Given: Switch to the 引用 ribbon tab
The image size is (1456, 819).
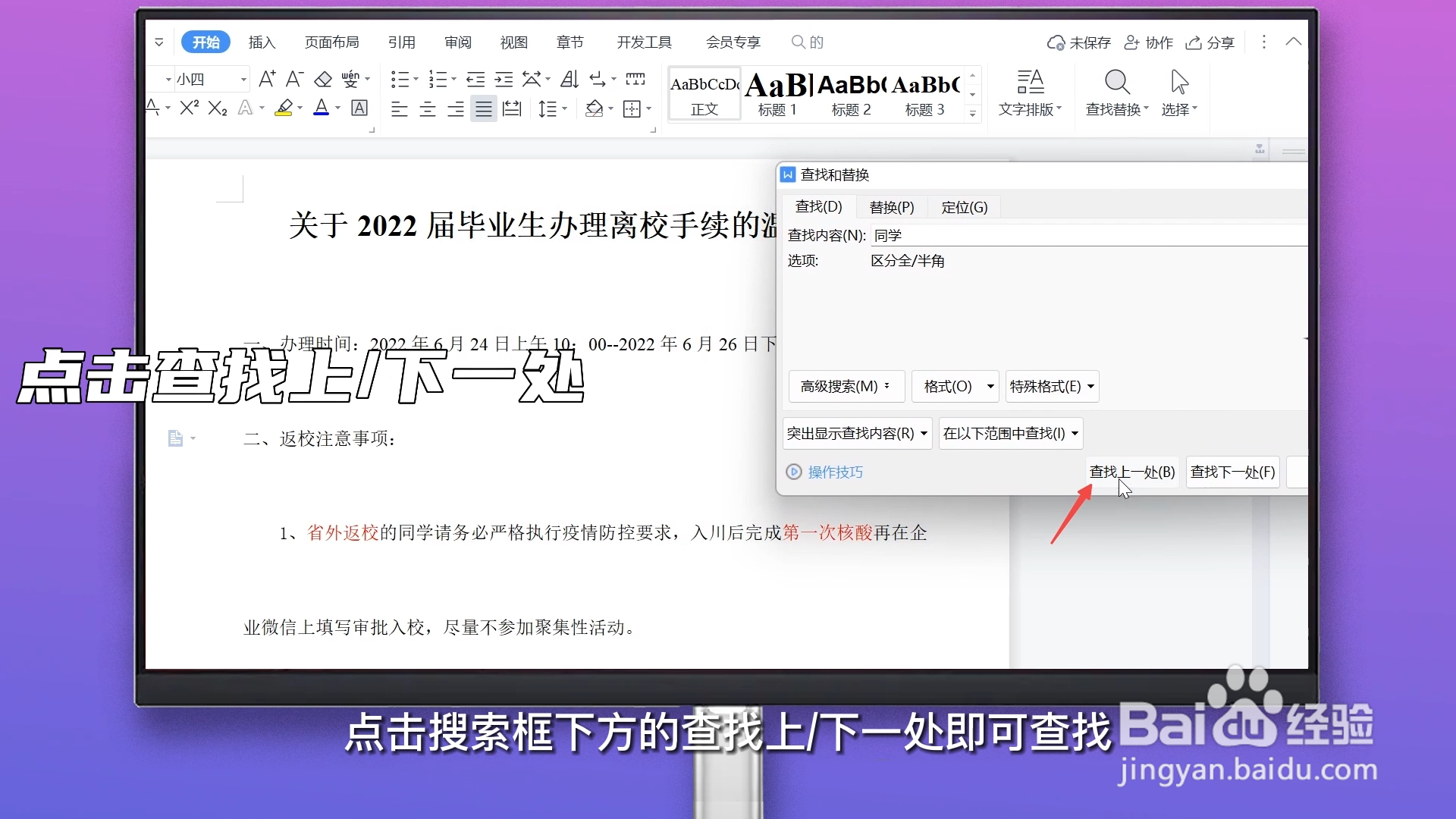Looking at the screenshot, I should click(402, 42).
